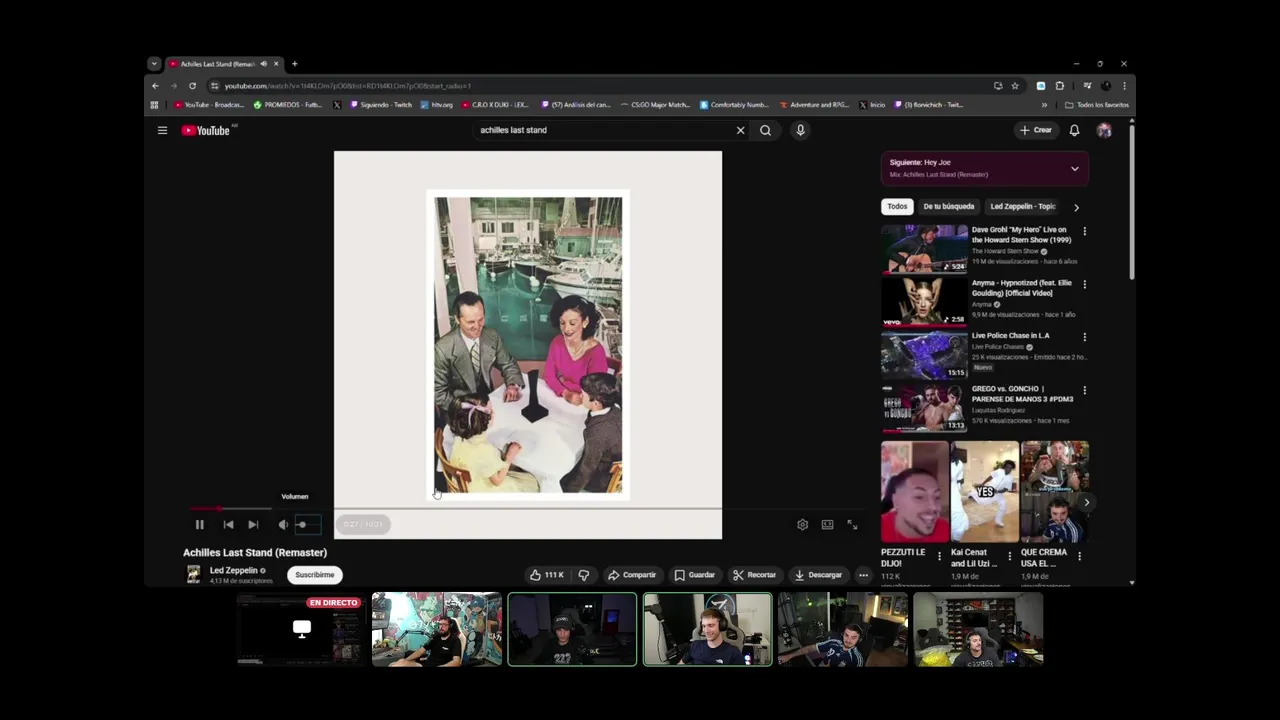Expand the Siguiente: Hey Joe mix panel
The image size is (1280, 720).
1075,168
